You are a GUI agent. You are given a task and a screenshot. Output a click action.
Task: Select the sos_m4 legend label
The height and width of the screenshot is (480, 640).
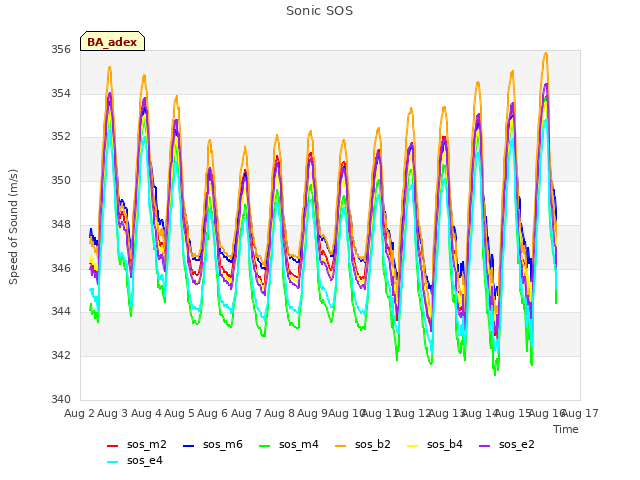tap(299, 444)
